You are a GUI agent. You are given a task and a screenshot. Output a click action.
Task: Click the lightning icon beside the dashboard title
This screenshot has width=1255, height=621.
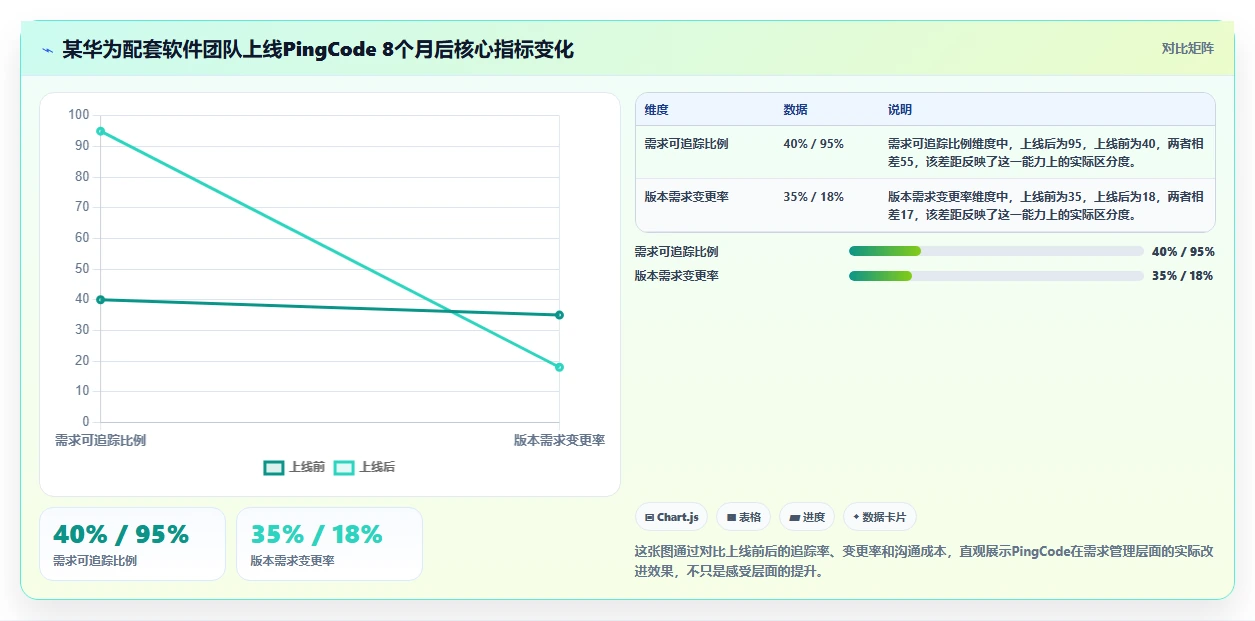click(47, 49)
